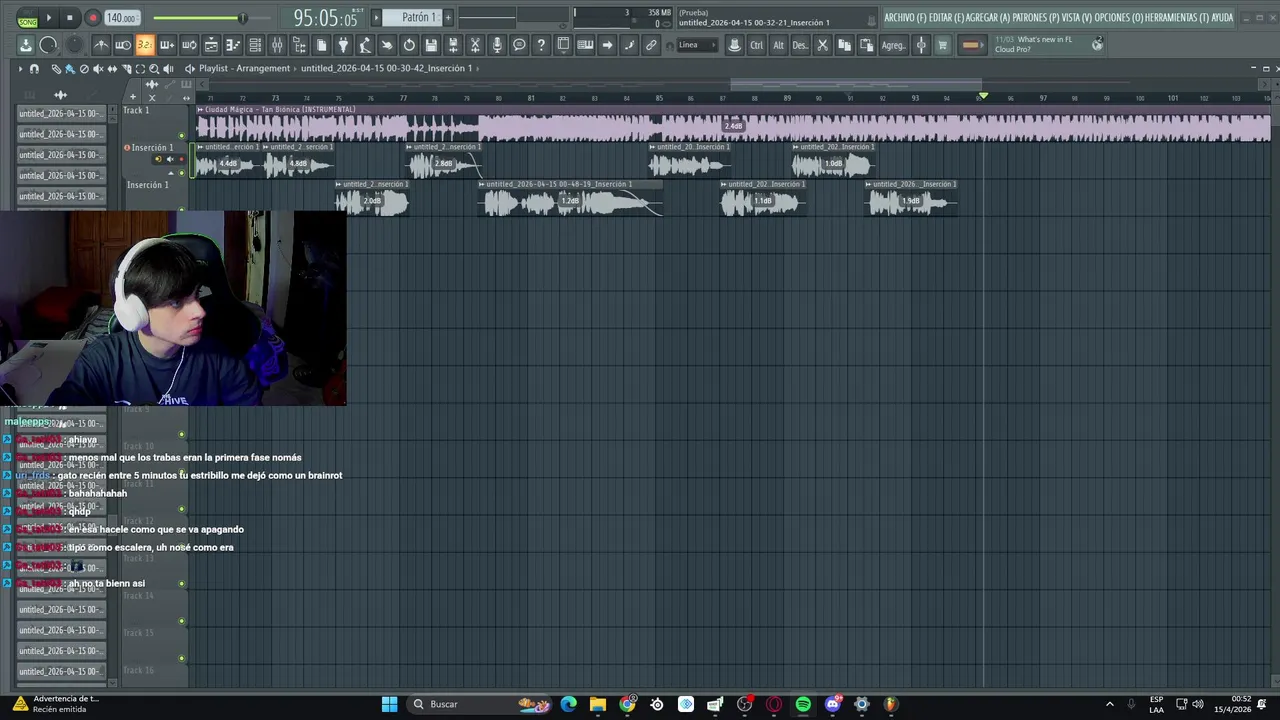Toggle overdub blend recording icon
This screenshot has height=720, width=1280.
(x=167, y=45)
